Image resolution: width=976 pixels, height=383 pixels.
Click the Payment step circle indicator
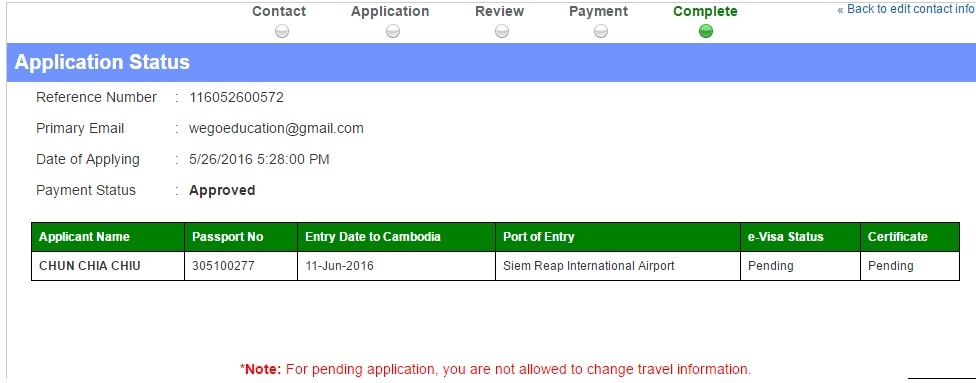point(601,31)
